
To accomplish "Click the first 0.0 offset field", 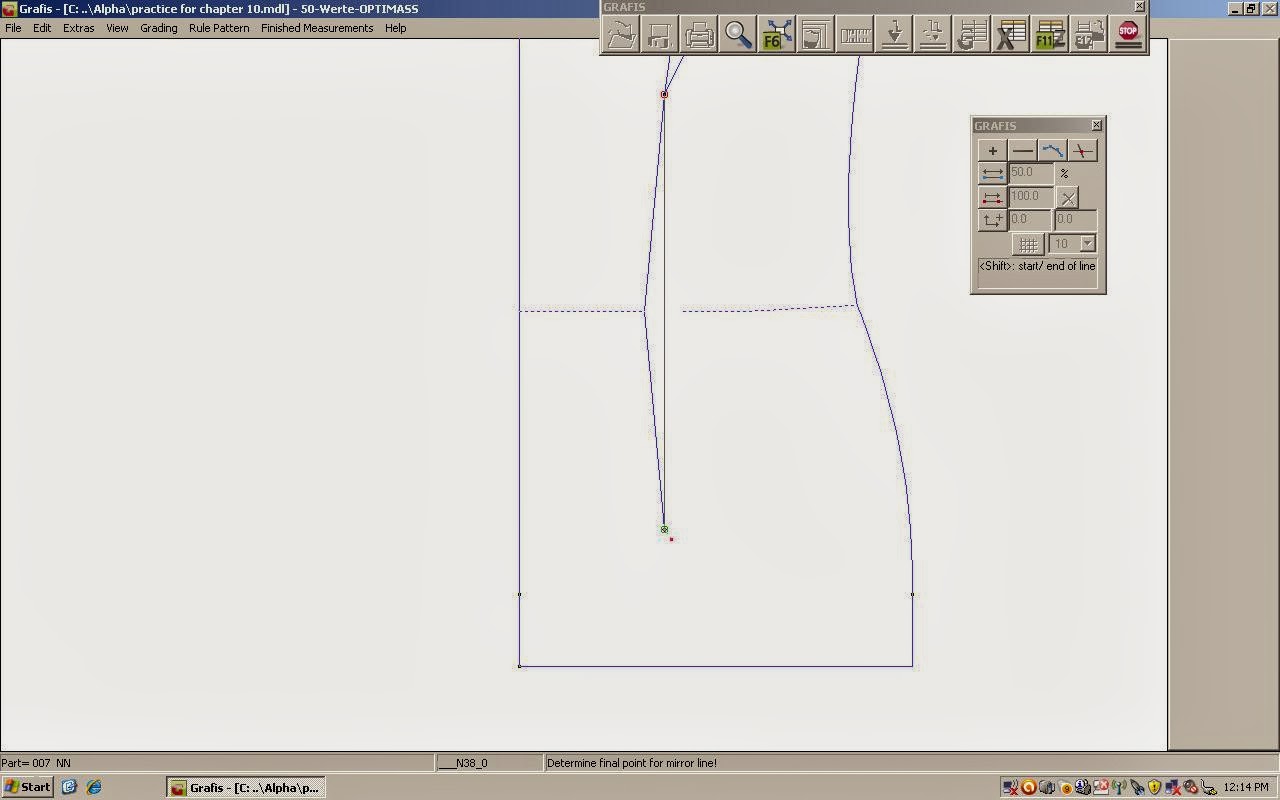I will [1030, 220].
